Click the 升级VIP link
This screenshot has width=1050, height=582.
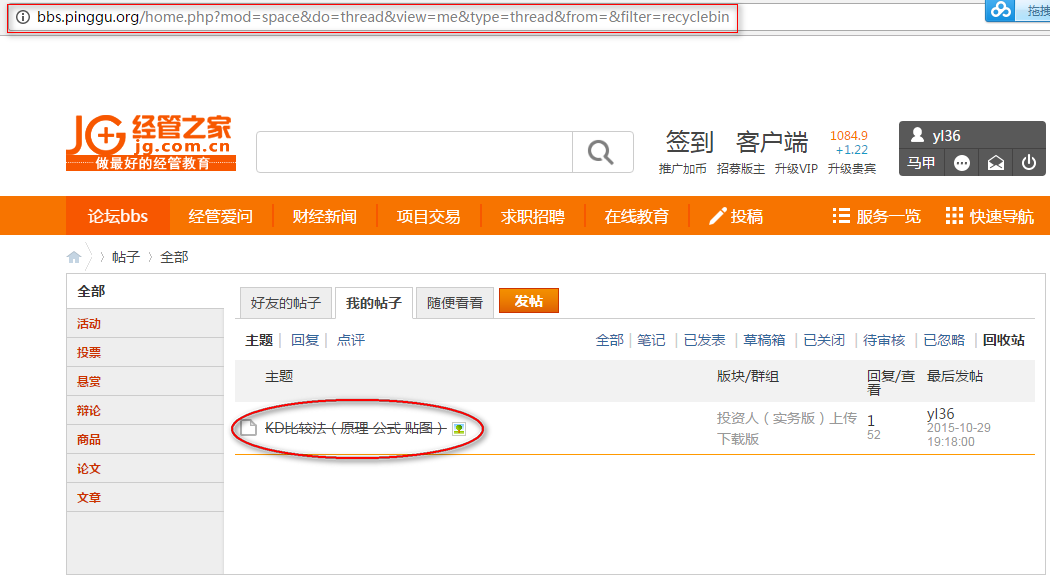796,169
